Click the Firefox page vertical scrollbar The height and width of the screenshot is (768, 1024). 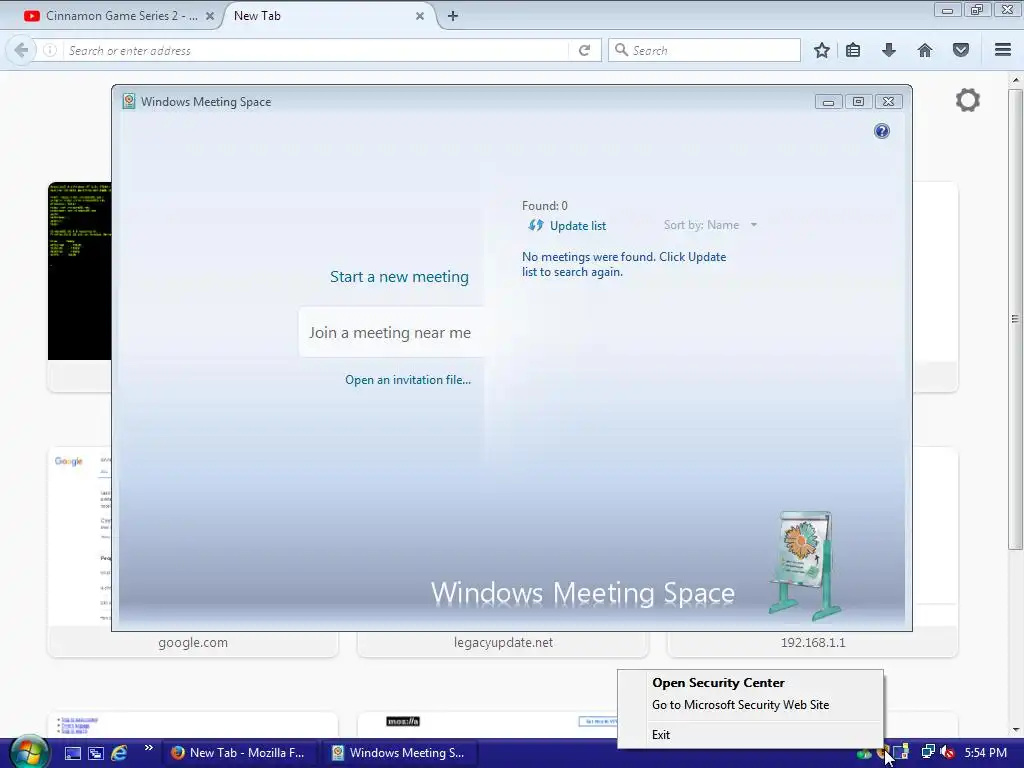point(1015,319)
